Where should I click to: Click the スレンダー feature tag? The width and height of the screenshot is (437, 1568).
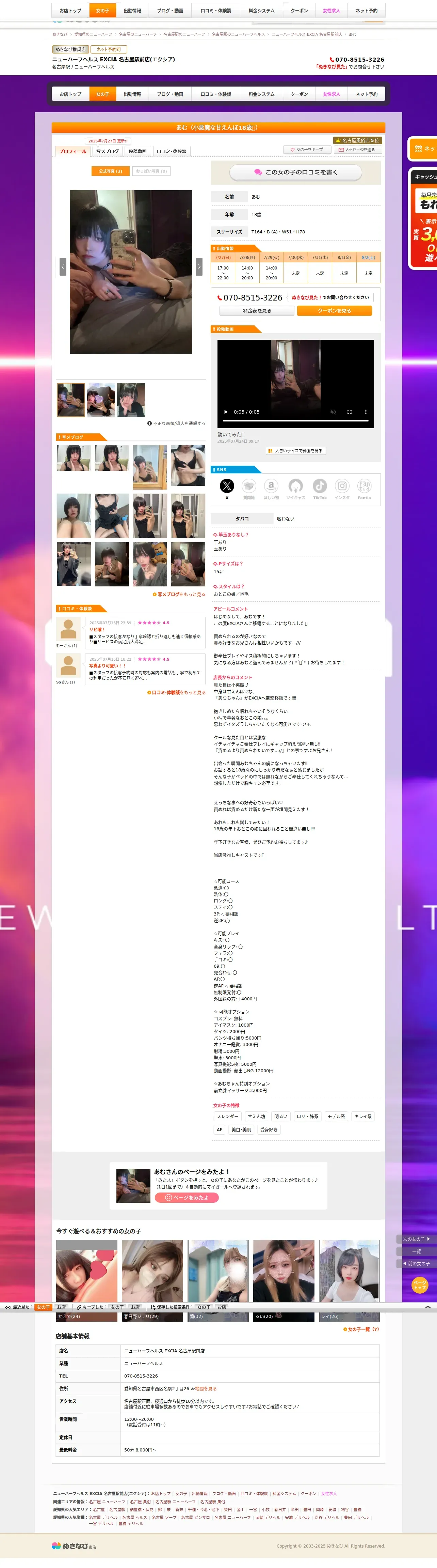coord(227,1116)
